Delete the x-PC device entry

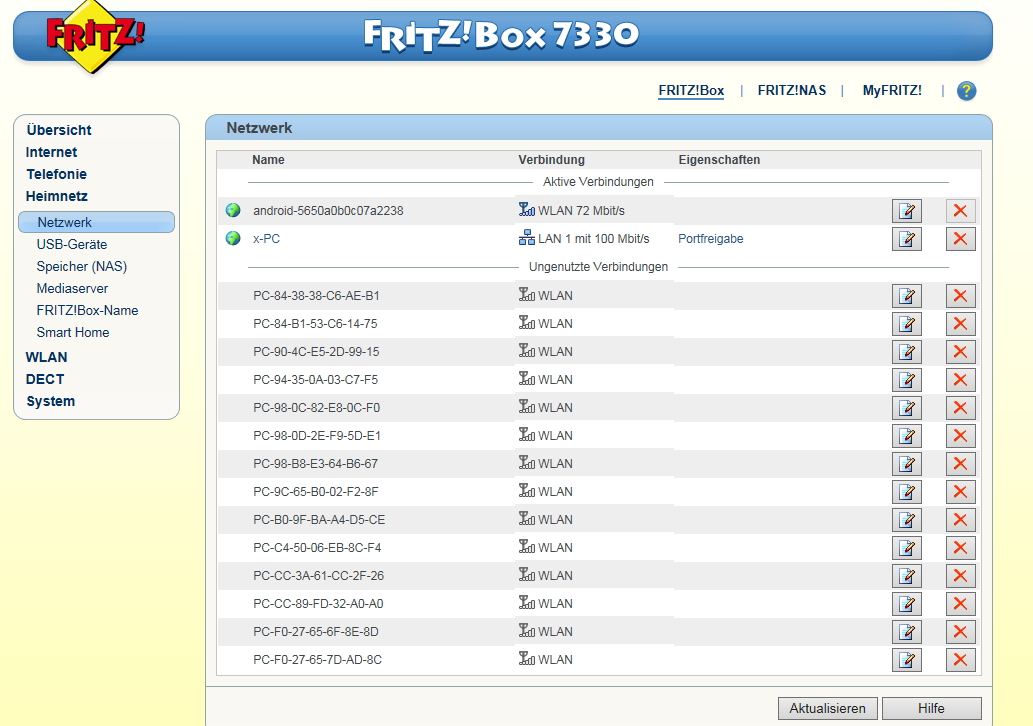click(961, 238)
